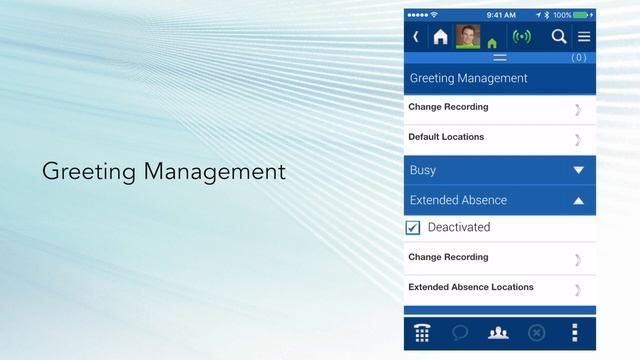The width and height of the screenshot is (640, 360).
Task: Expand the Busy section
Action: tap(500, 170)
